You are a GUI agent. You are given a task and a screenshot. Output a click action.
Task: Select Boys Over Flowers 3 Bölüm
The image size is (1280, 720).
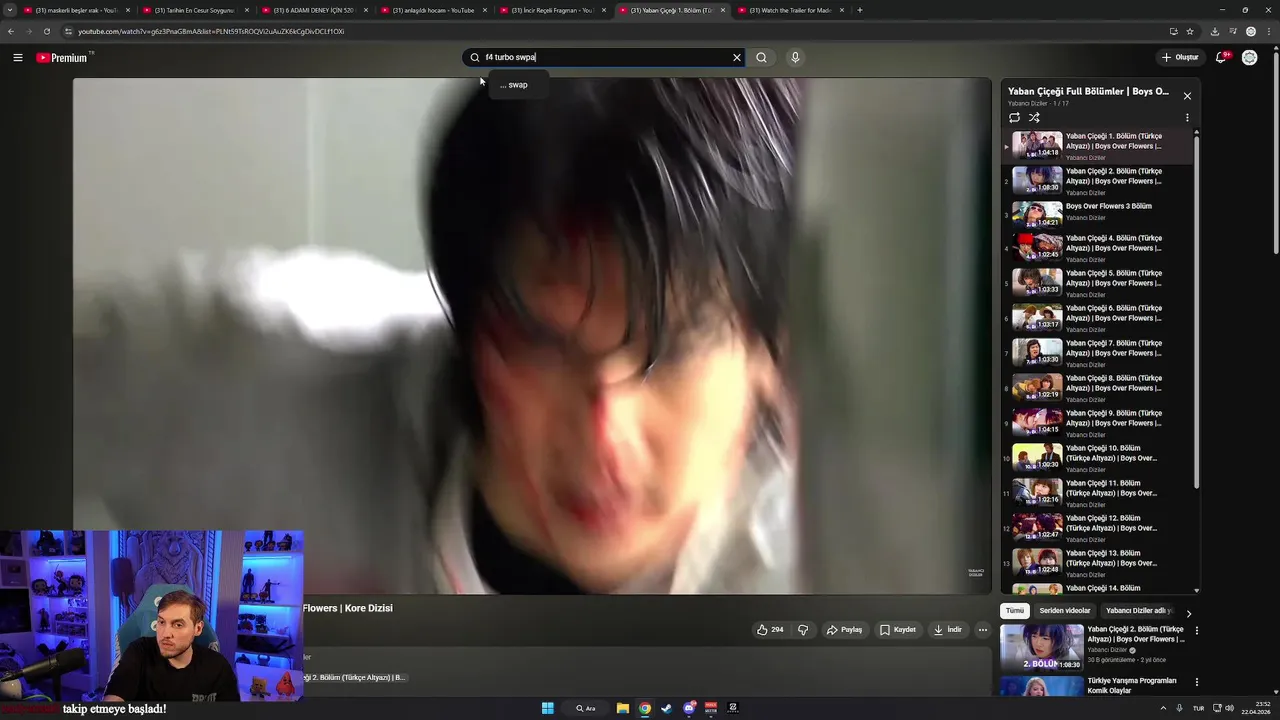[1097, 213]
